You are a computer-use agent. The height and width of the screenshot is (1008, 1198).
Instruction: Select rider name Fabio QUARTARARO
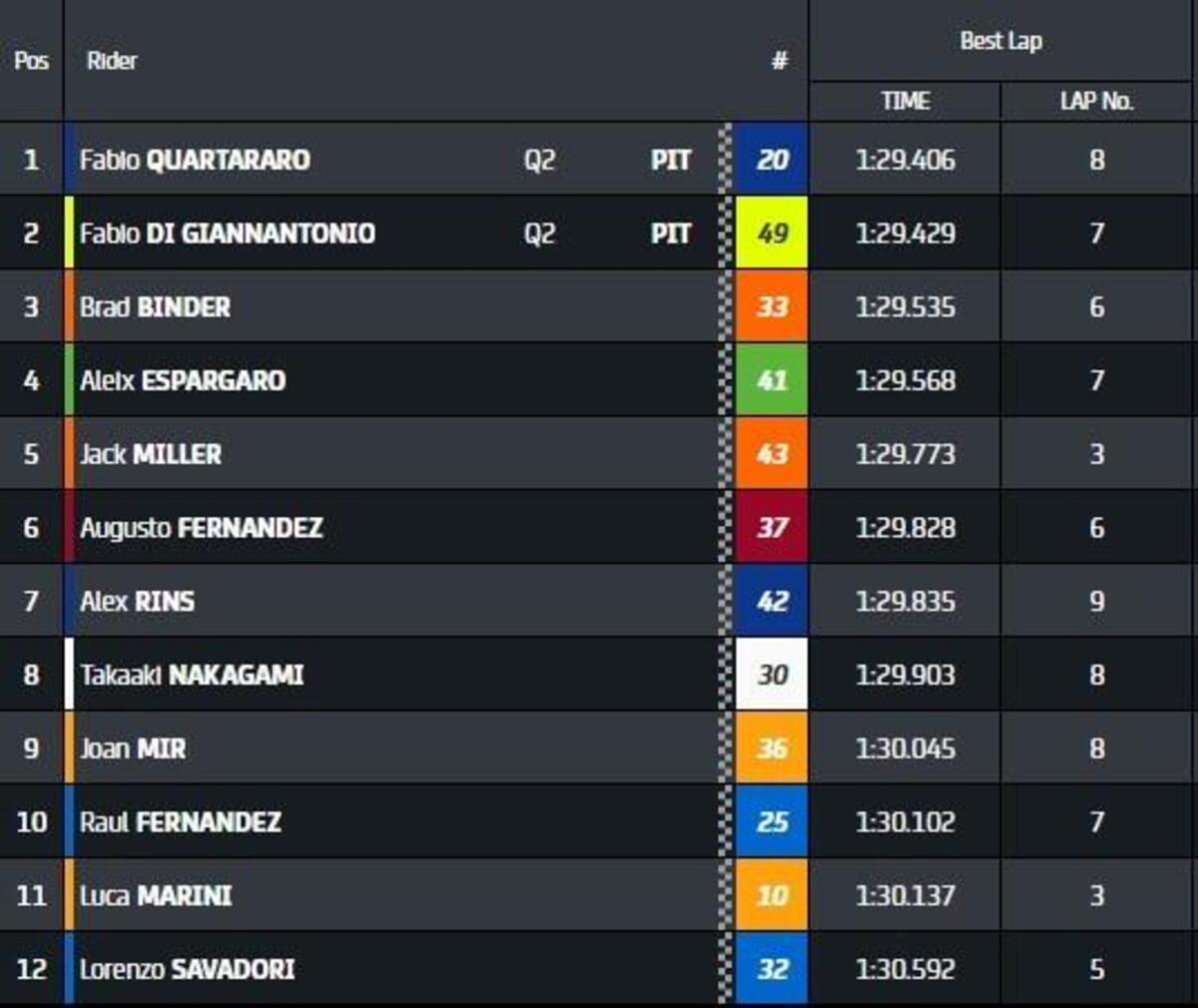tap(195, 160)
